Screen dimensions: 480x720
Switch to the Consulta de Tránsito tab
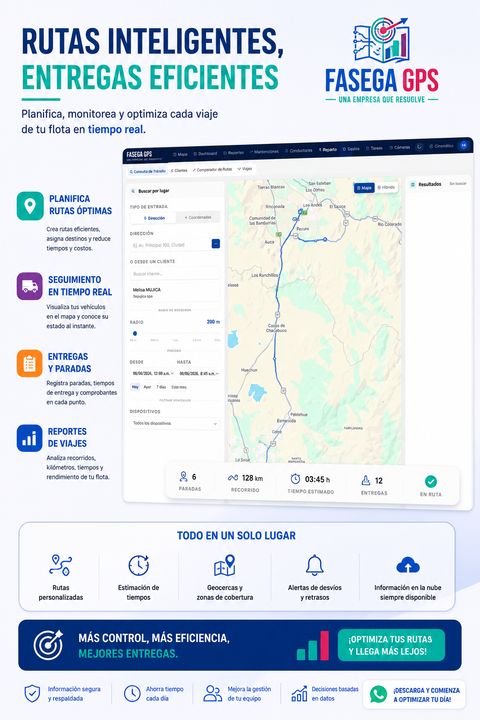[147, 171]
